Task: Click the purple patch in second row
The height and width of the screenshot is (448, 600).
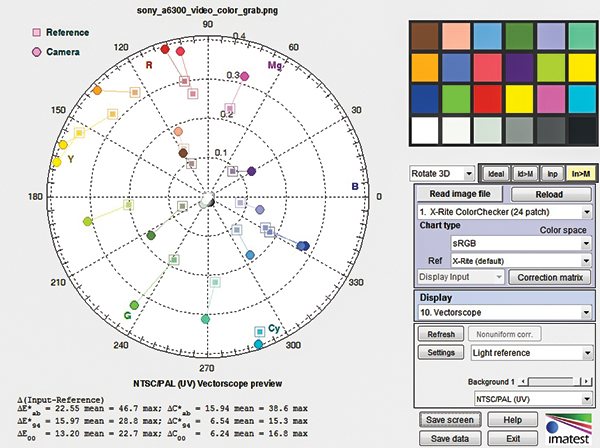Action: [x=519, y=68]
